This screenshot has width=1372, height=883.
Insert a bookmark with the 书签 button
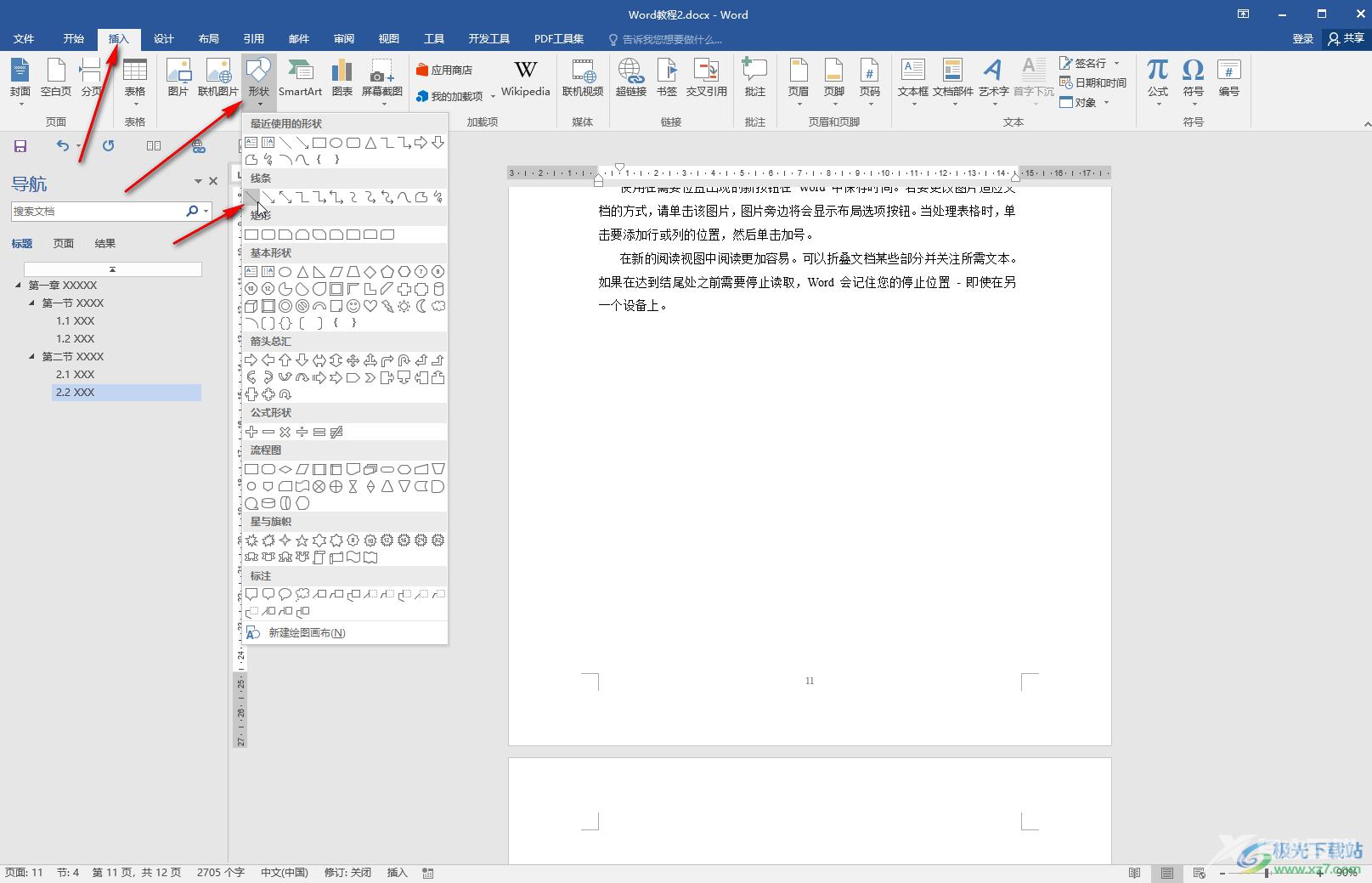click(667, 77)
